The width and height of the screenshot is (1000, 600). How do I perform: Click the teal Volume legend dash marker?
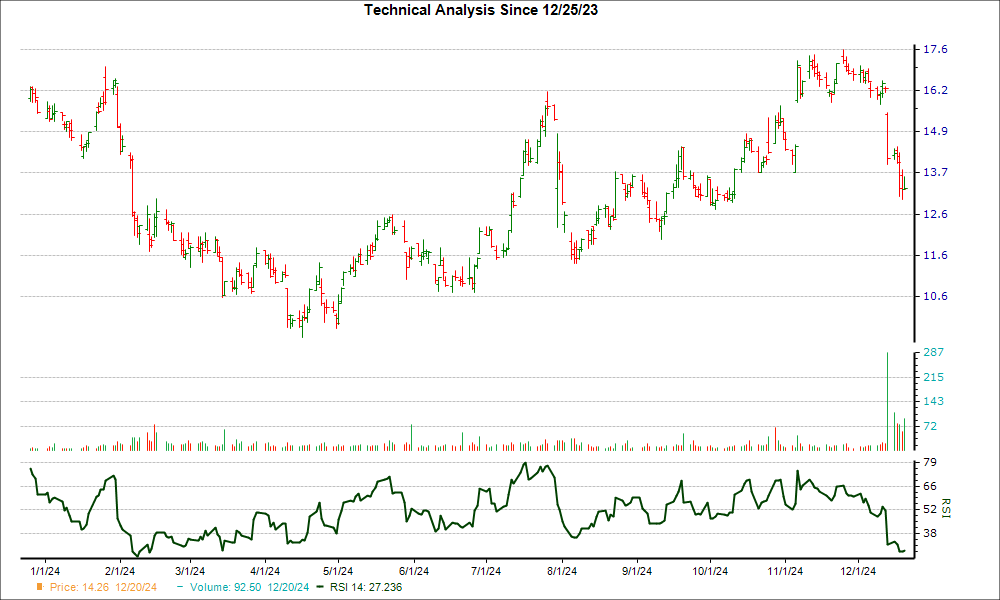(179, 587)
